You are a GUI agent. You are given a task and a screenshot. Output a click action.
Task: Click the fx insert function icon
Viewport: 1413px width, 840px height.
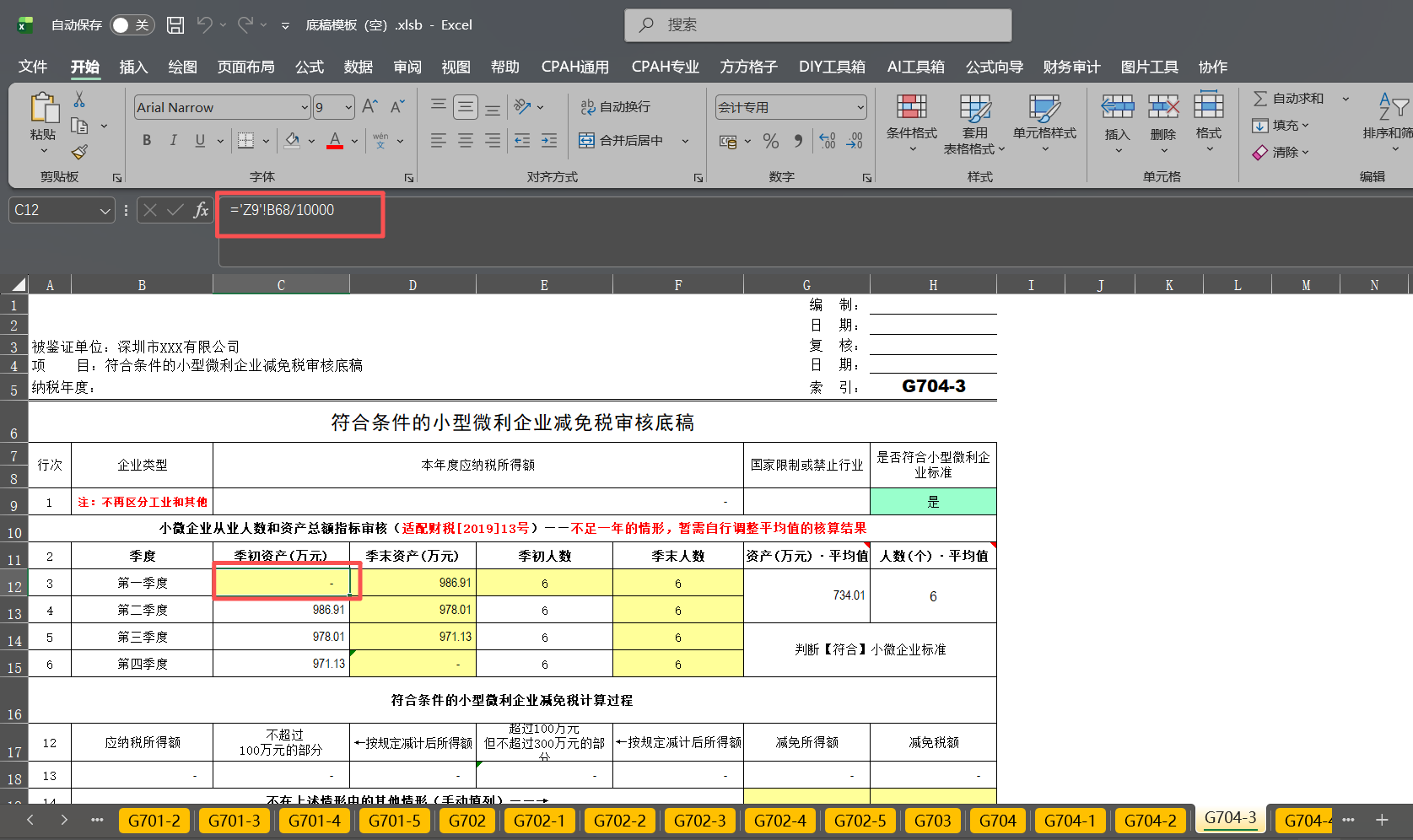point(201,210)
